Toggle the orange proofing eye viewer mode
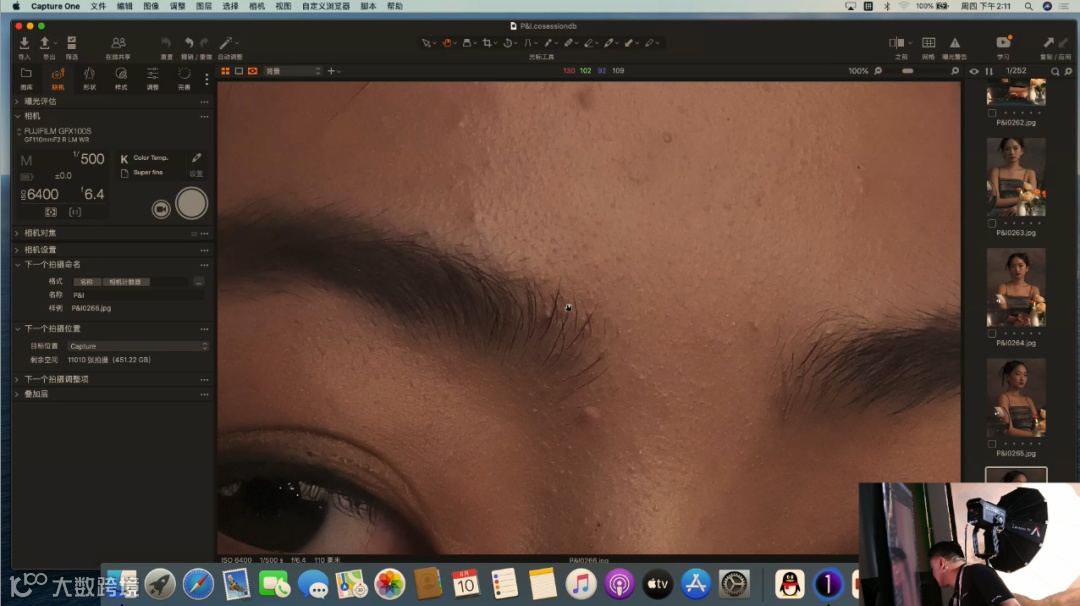Screen dimensions: 1080x606 (253, 71)
